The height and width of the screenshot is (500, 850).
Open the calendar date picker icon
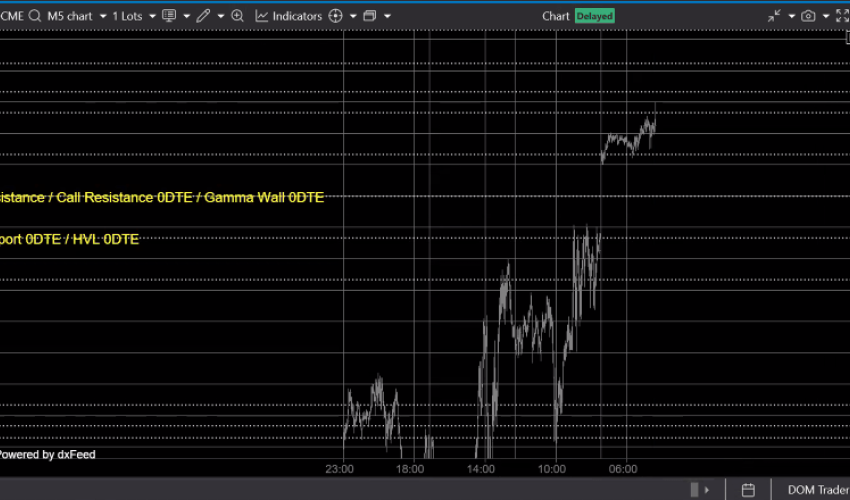(748, 489)
